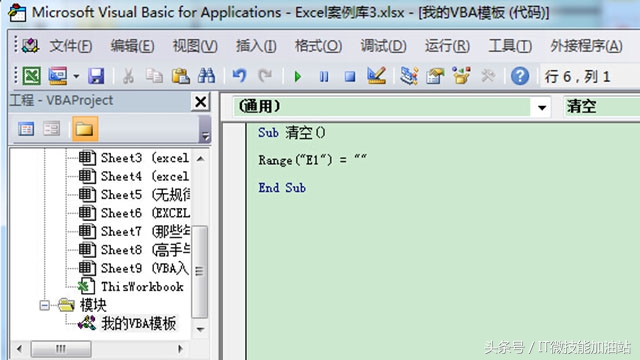The height and width of the screenshot is (360, 640).
Task: Open the 外接程序(A) menu
Action: coord(586,46)
